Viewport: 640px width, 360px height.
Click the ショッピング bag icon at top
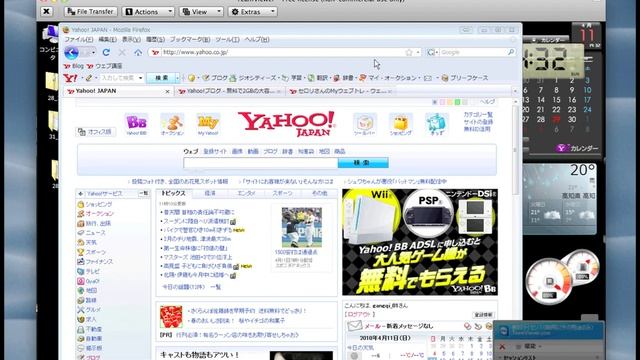[x=400, y=124]
